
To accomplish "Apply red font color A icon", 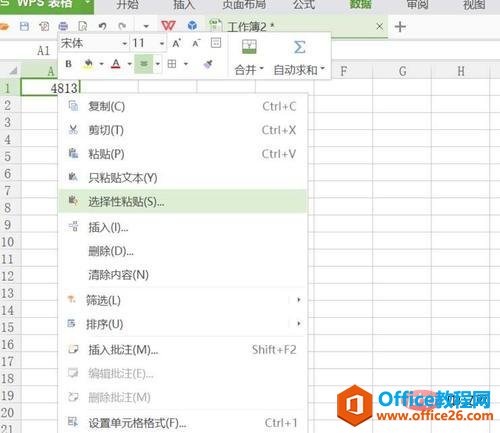I will [x=116, y=64].
